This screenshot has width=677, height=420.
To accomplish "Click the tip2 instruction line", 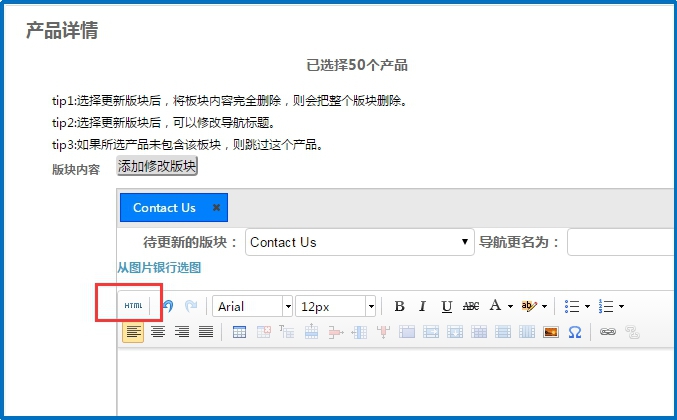I will pos(164,123).
